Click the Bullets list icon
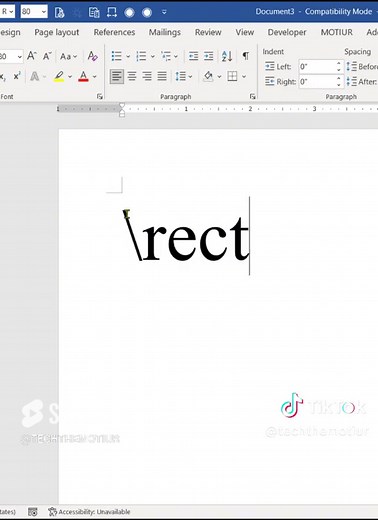378x520 pixels. [116, 56]
